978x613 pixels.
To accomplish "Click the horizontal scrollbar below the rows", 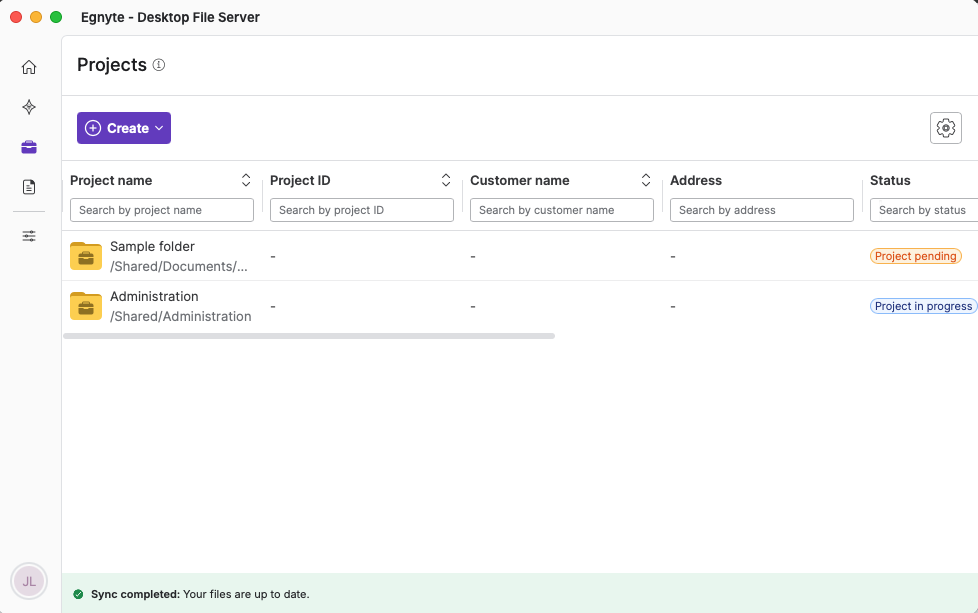I will point(310,336).
